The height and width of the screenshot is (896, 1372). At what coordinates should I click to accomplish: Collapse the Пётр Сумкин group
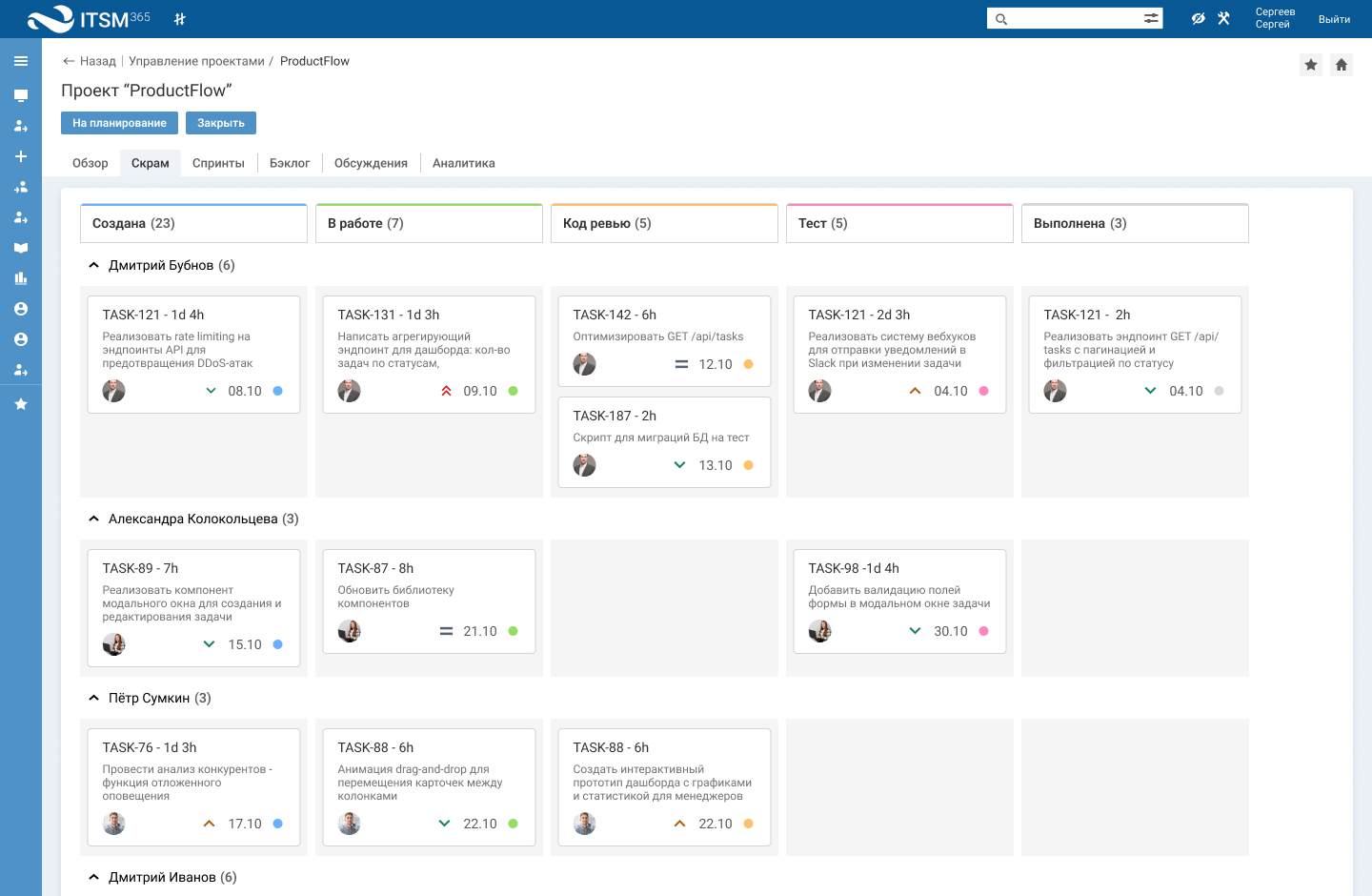[x=93, y=699]
